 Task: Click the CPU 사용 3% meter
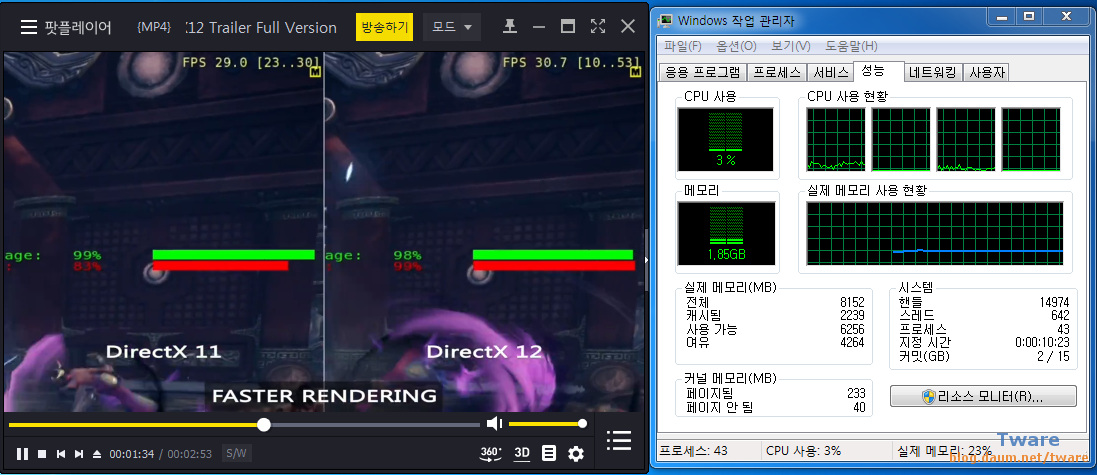tap(726, 139)
